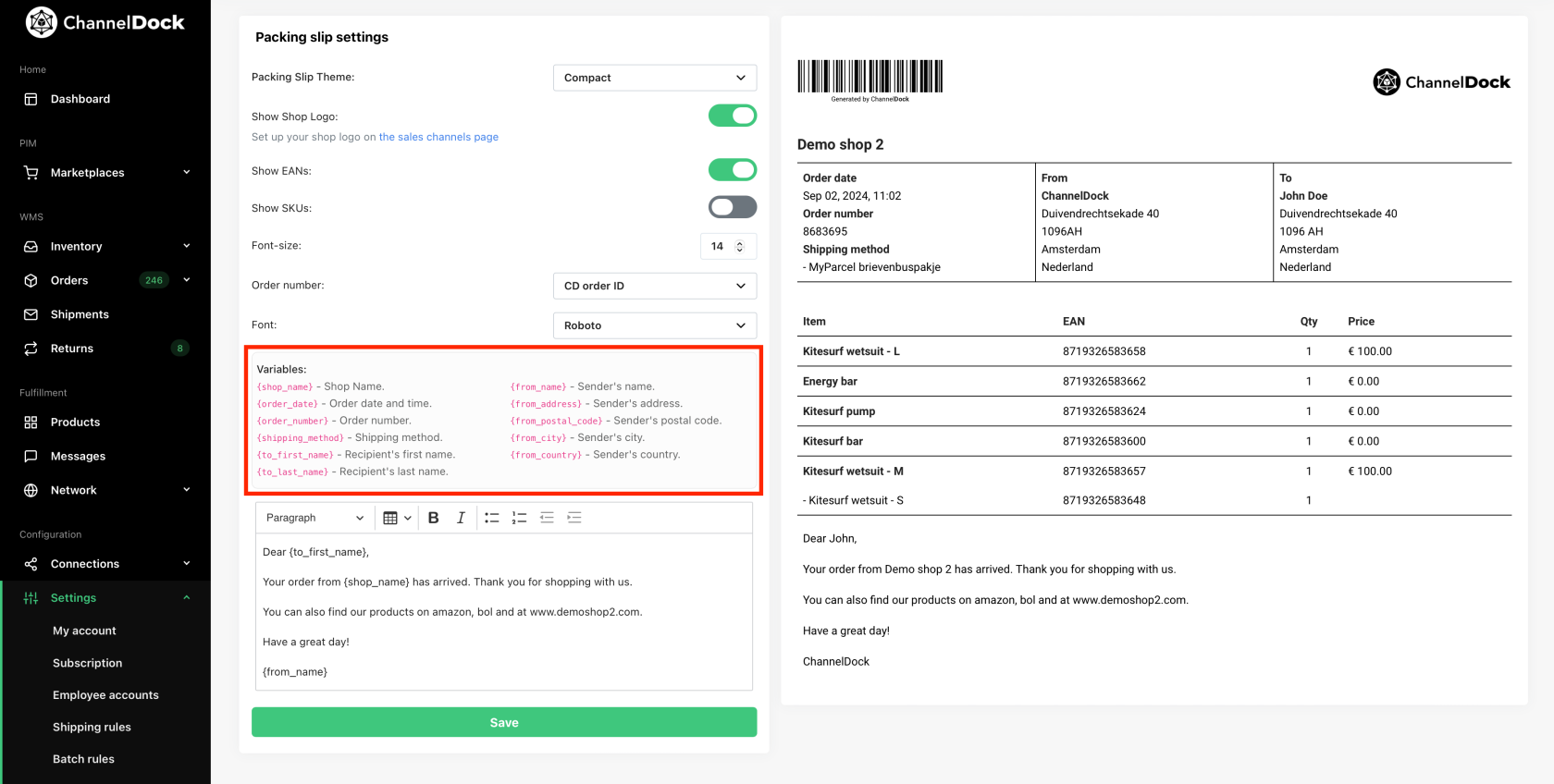Screen dimensions: 1554x784
Task: Disable the Show EANs switch
Action: (733, 170)
